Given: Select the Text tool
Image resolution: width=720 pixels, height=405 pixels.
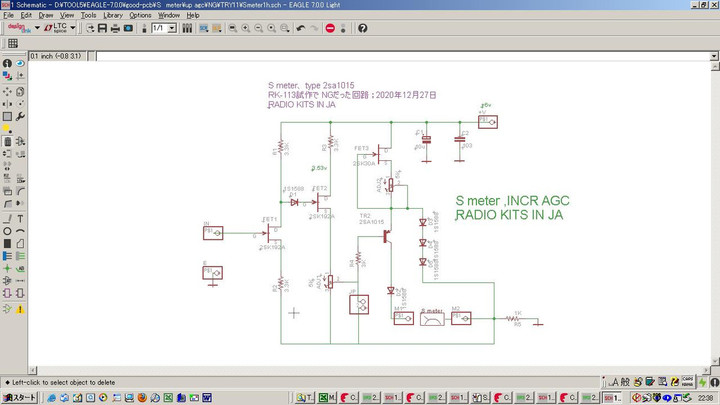Looking at the screenshot, I should coord(21,218).
